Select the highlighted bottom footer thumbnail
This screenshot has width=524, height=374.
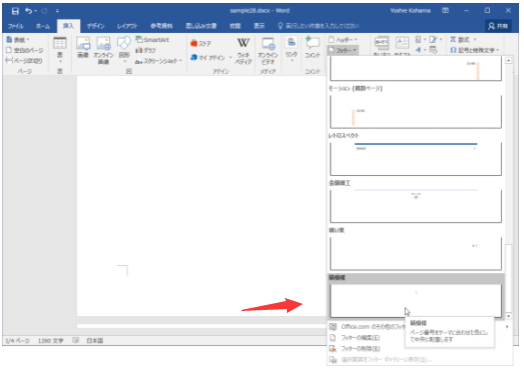click(415, 300)
